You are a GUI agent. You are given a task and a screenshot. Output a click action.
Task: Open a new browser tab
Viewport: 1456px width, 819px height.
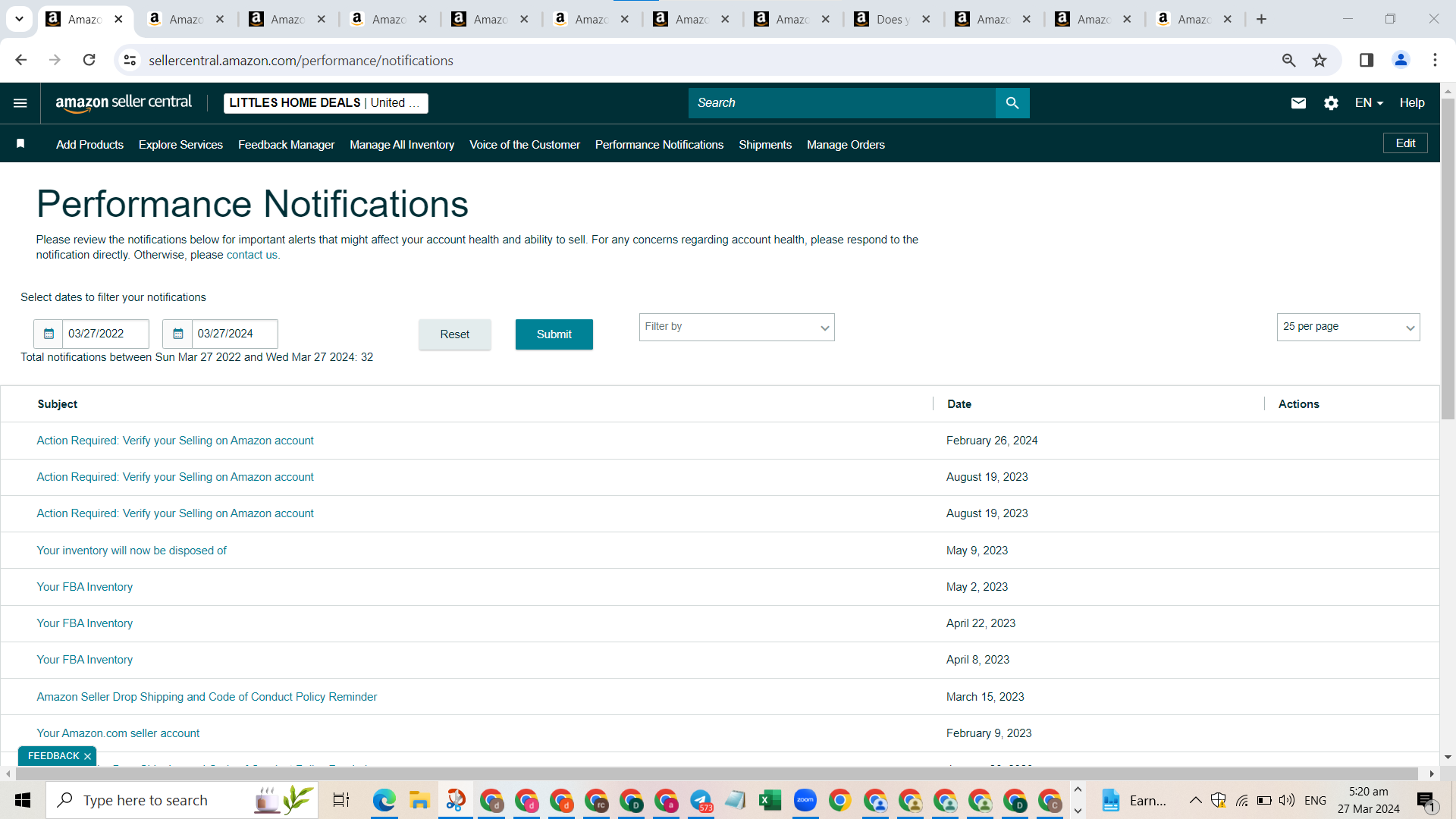1261,19
